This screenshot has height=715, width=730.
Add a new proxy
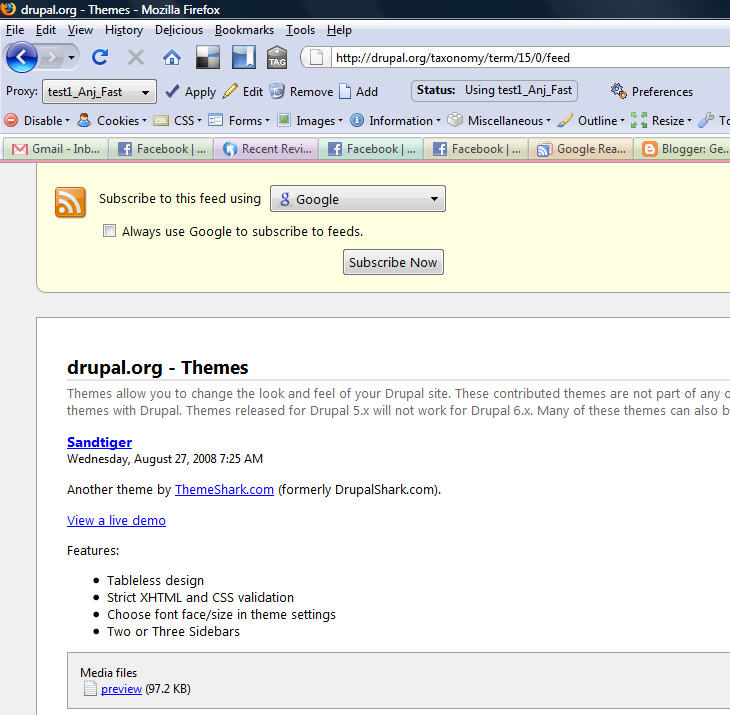tap(358, 91)
